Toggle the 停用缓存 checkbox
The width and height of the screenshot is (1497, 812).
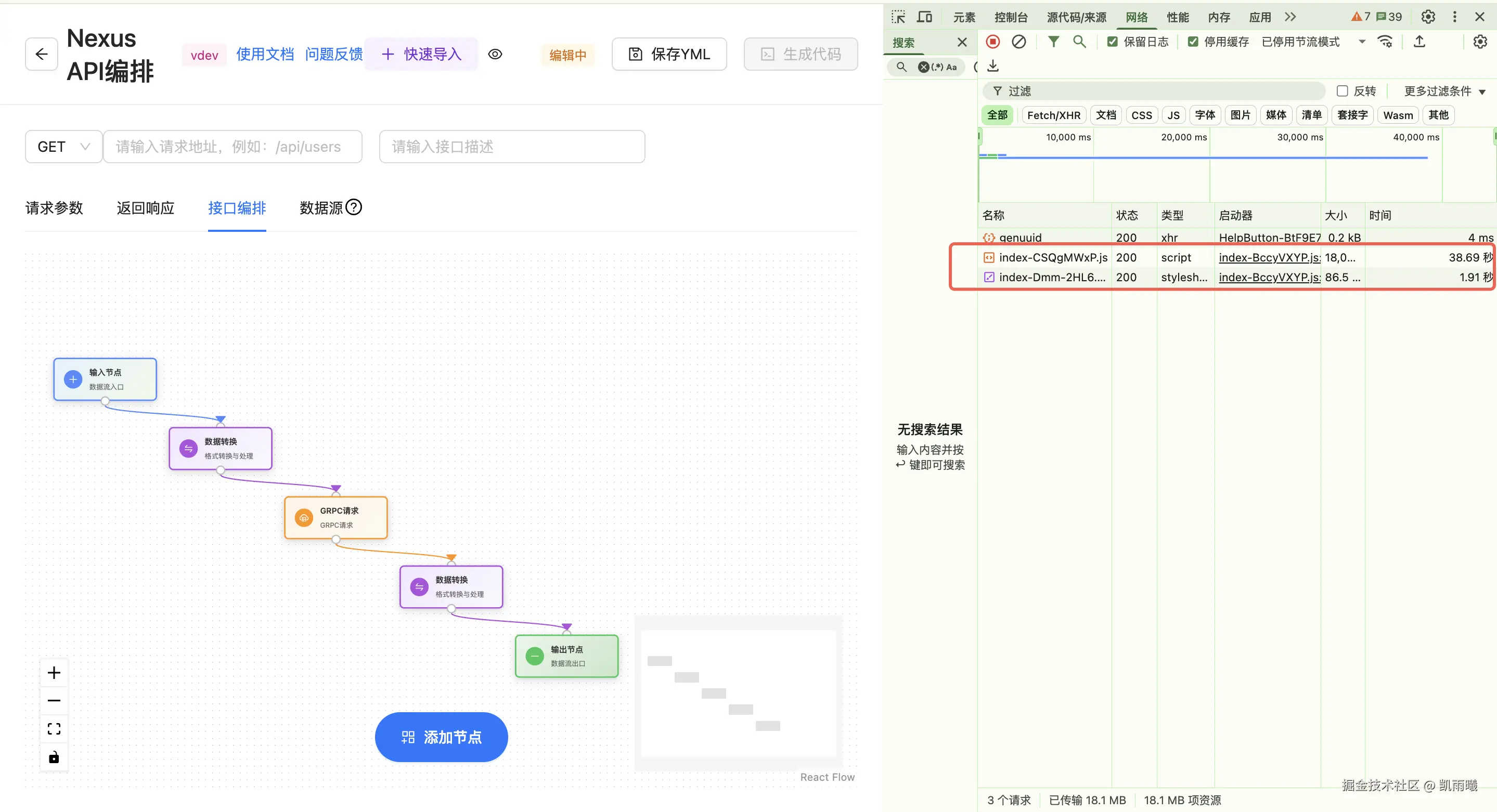coord(1193,41)
